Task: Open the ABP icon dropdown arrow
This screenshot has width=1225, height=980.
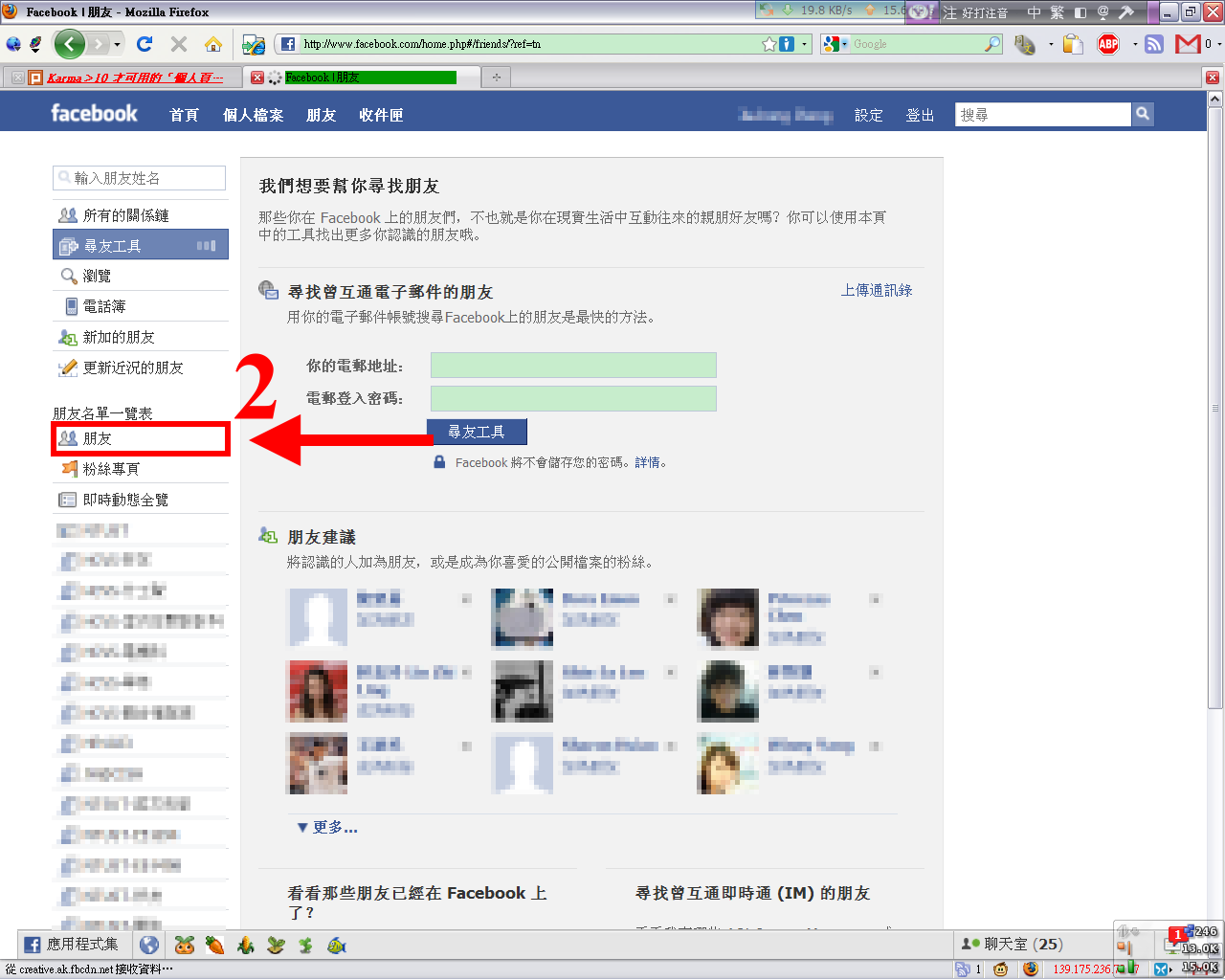Action: [x=1135, y=44]
